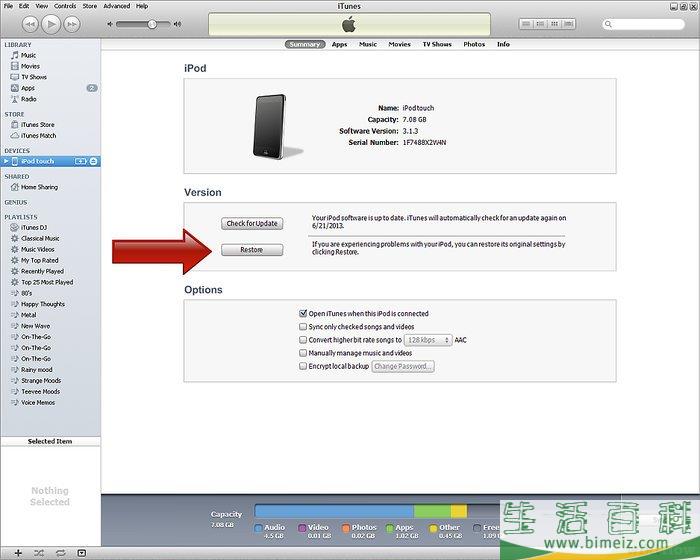Screen dimensions: 700x560
Task: Open the View menu
Action: [42, 6]
